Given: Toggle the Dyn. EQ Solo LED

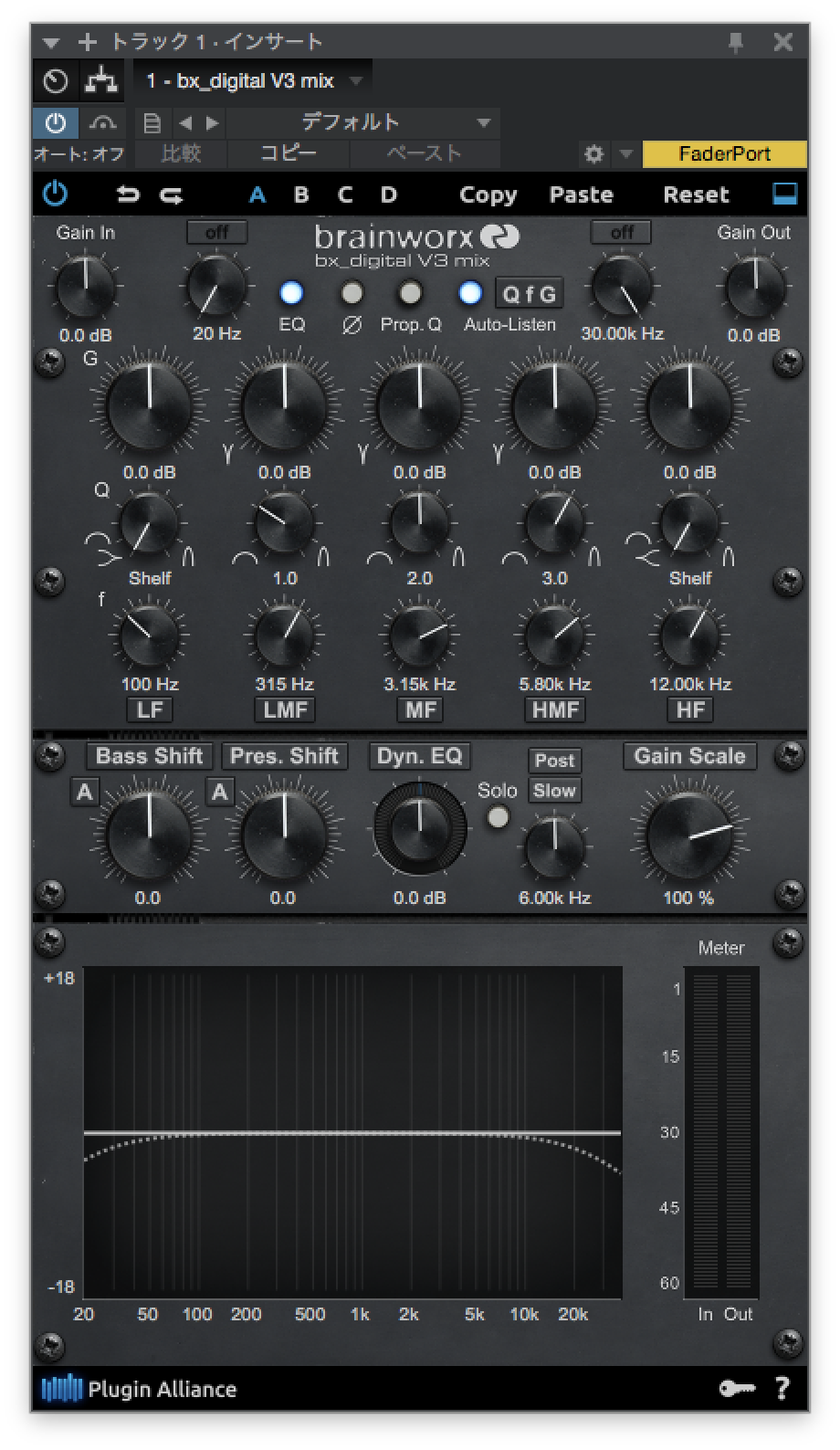Looking at the screenshot, I should [x=498, y=817].
